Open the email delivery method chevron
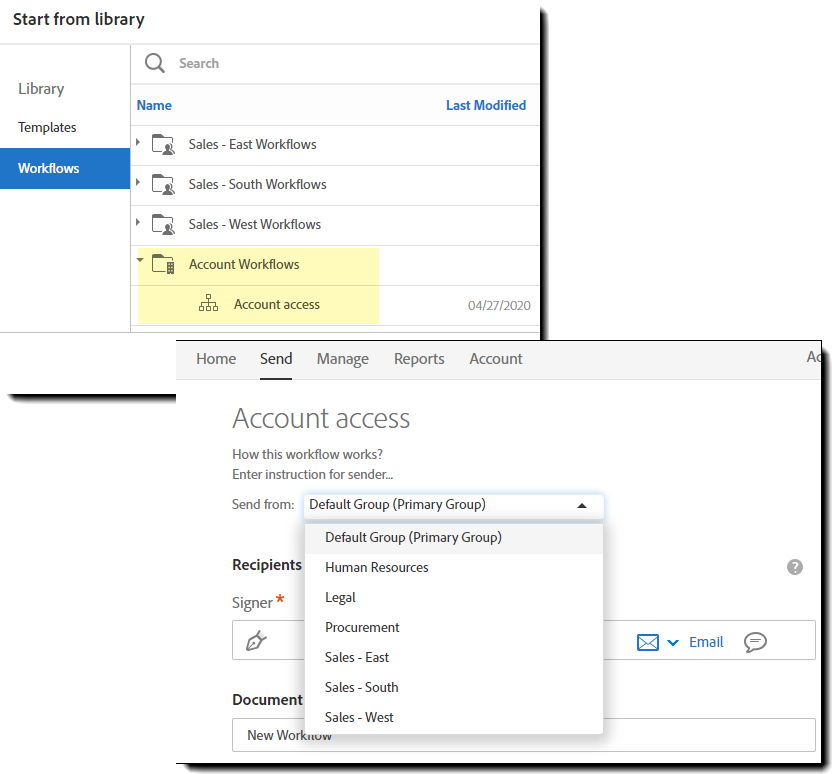The width and height of the screenshot is (832, 774). click(673, 643)
